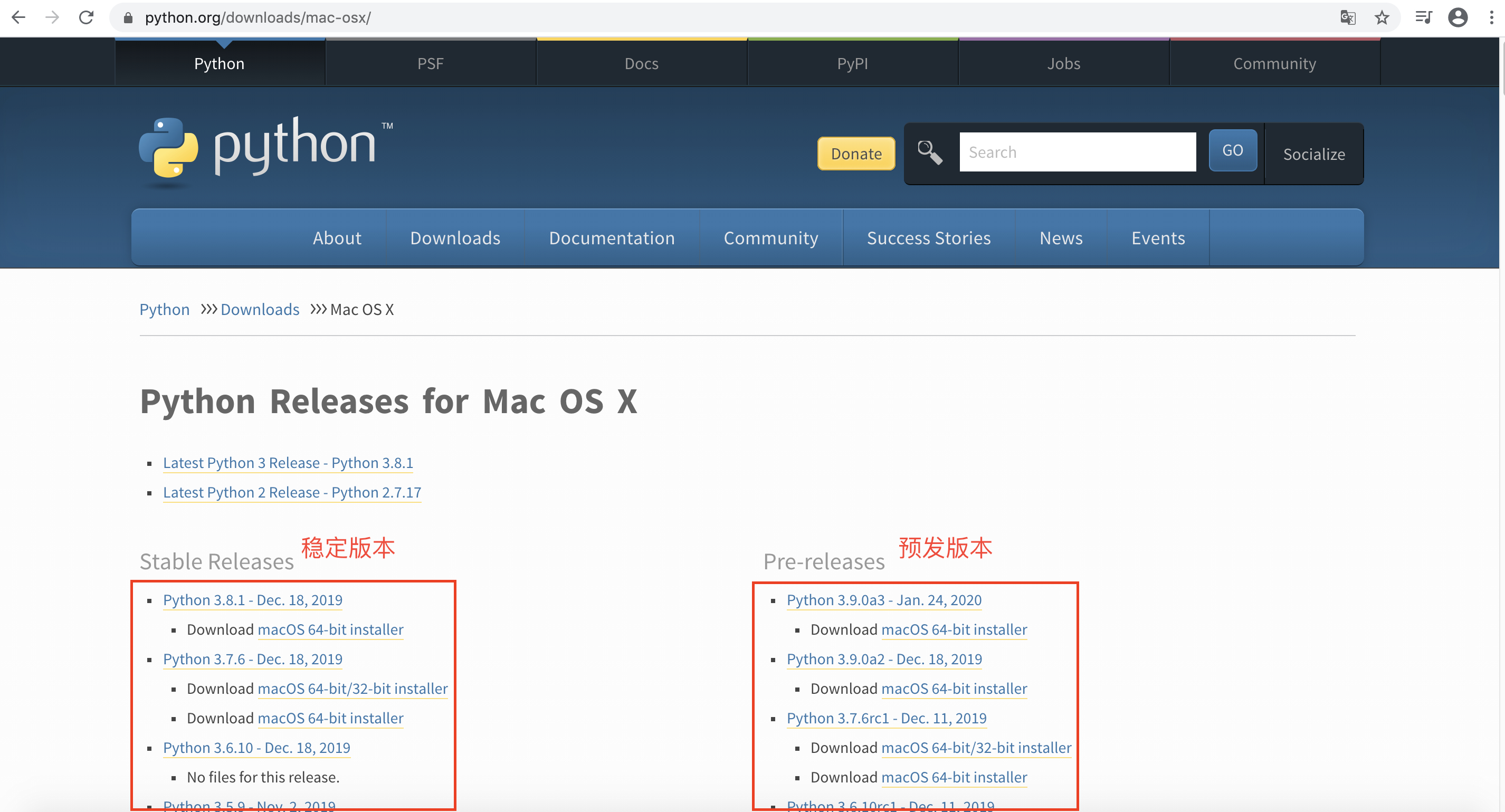The image size is (1505, 812).
Task: Reload the page with the refresh icon
Action: [87, 17]
